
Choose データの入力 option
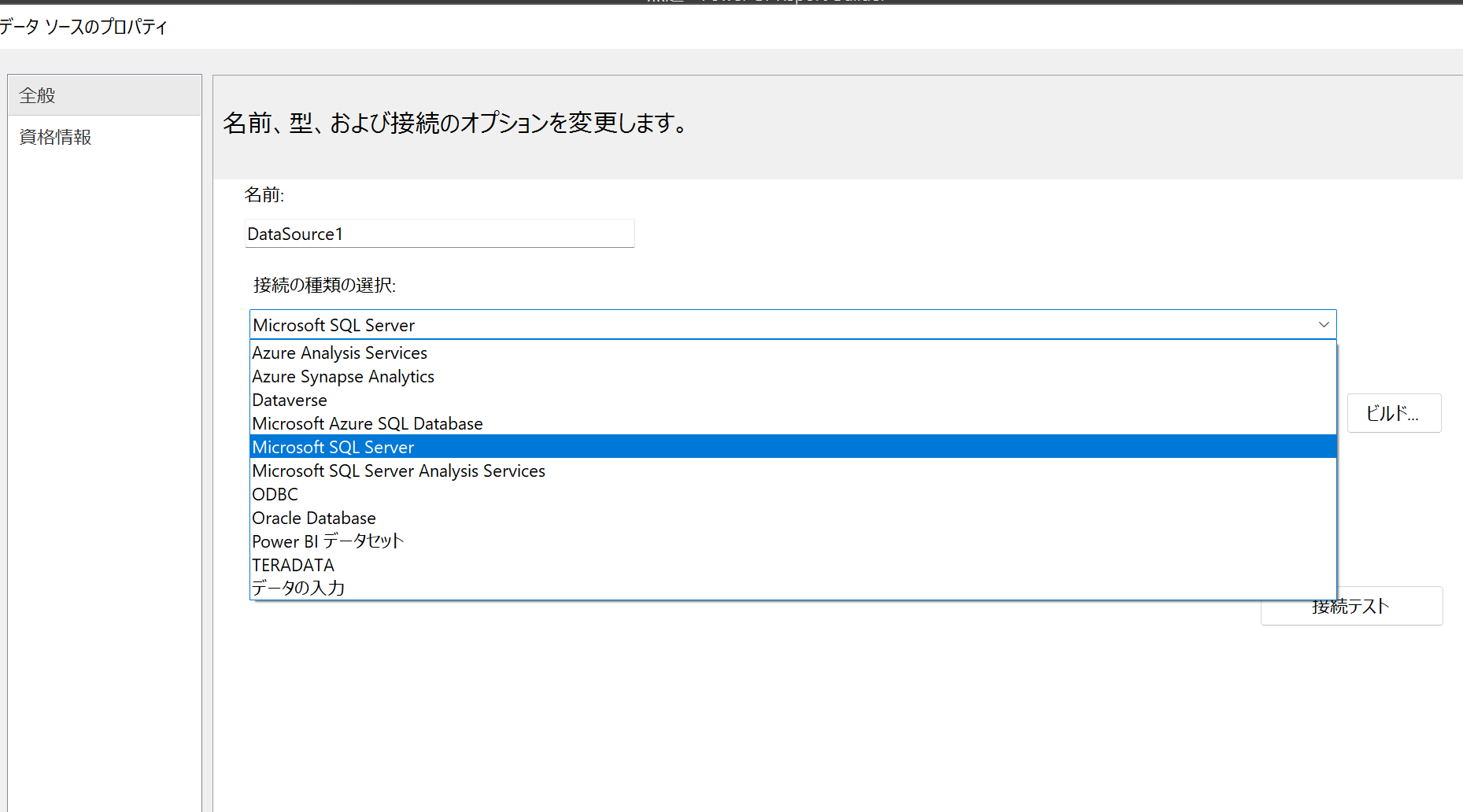(792, 588)
